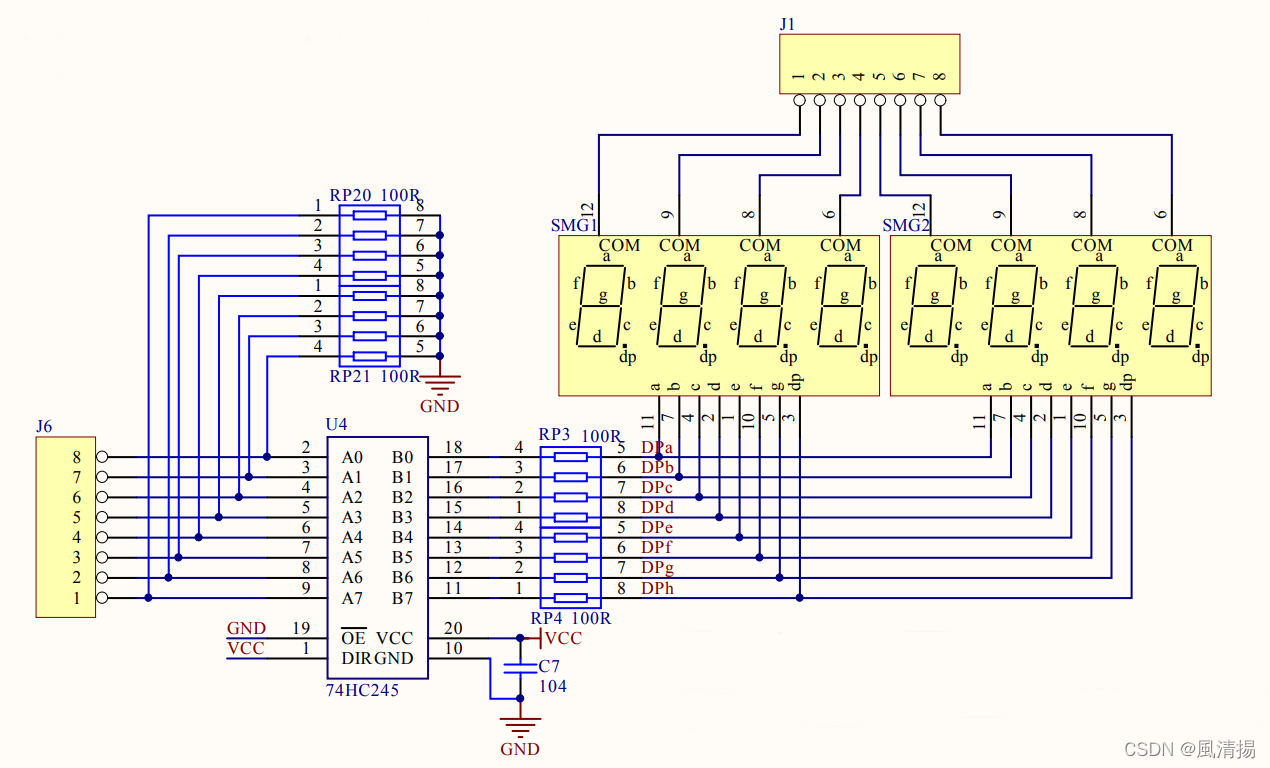This screenshot has height=768, width=1270.
Task: Click the DPf net label
Action: pos(657,547)
